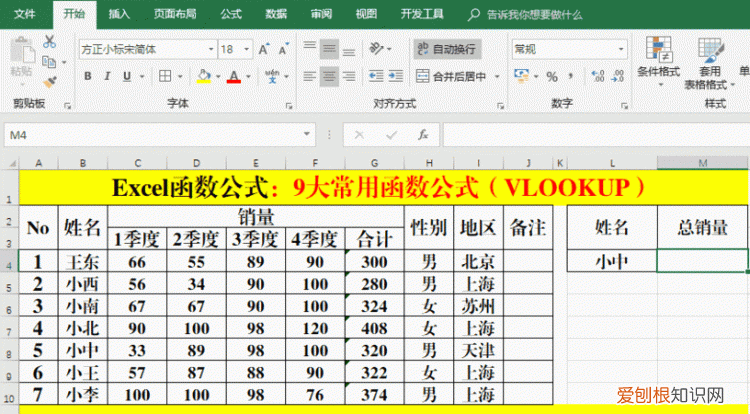Open the borders grid icon
Image resolution: width=750 pixels, height=414 pixels.
click(x=165, y=76)
